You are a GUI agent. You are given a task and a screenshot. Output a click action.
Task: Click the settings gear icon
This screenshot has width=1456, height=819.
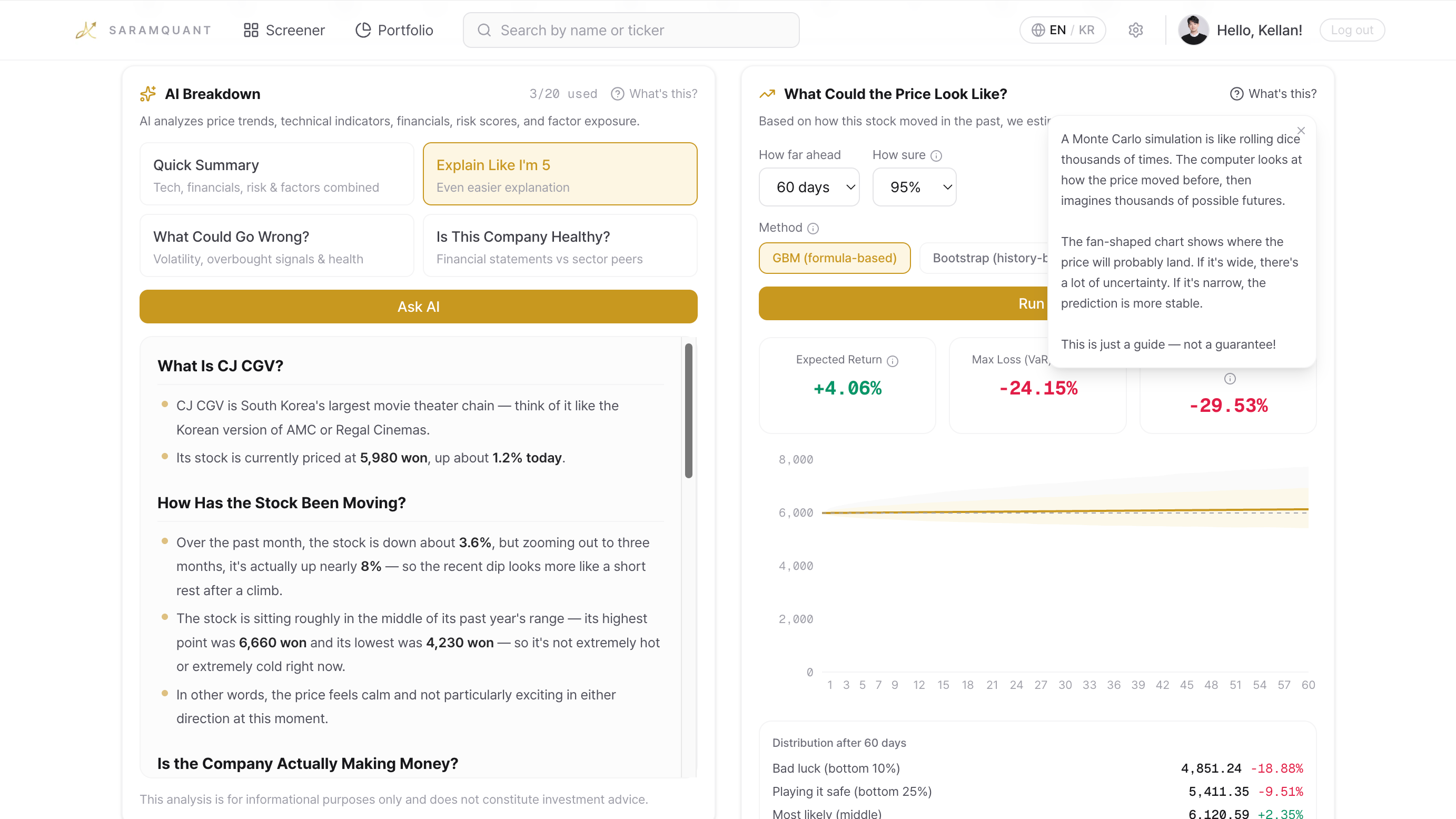[1135, 30]
